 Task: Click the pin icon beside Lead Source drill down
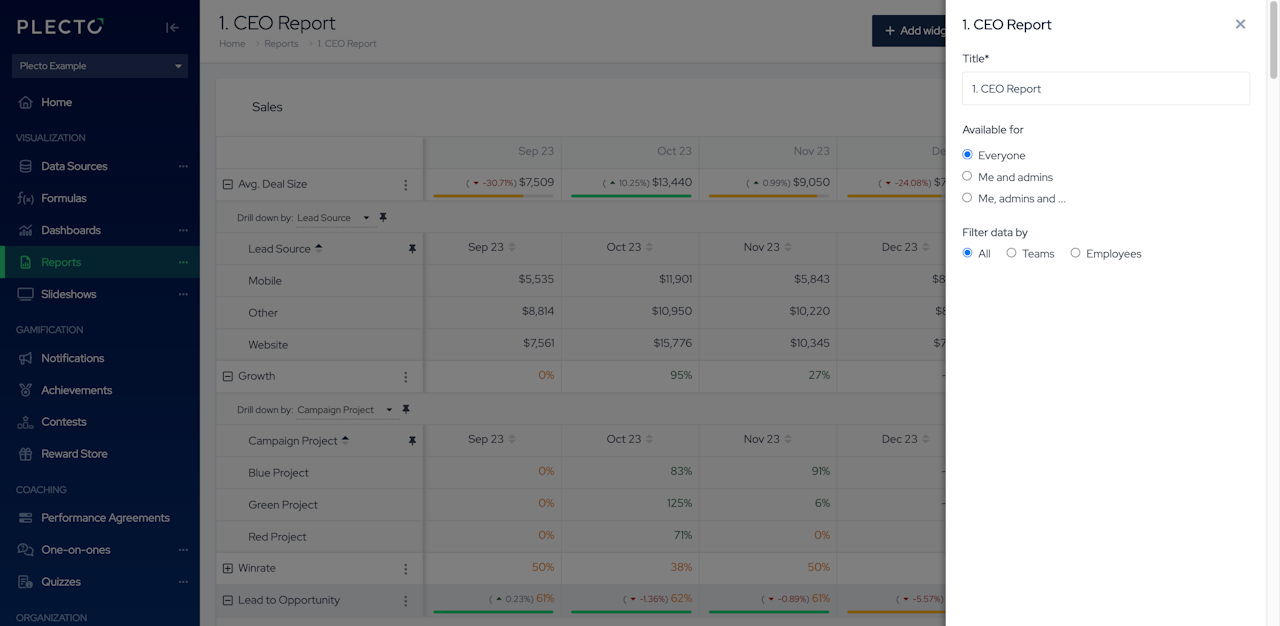point(383,217)
